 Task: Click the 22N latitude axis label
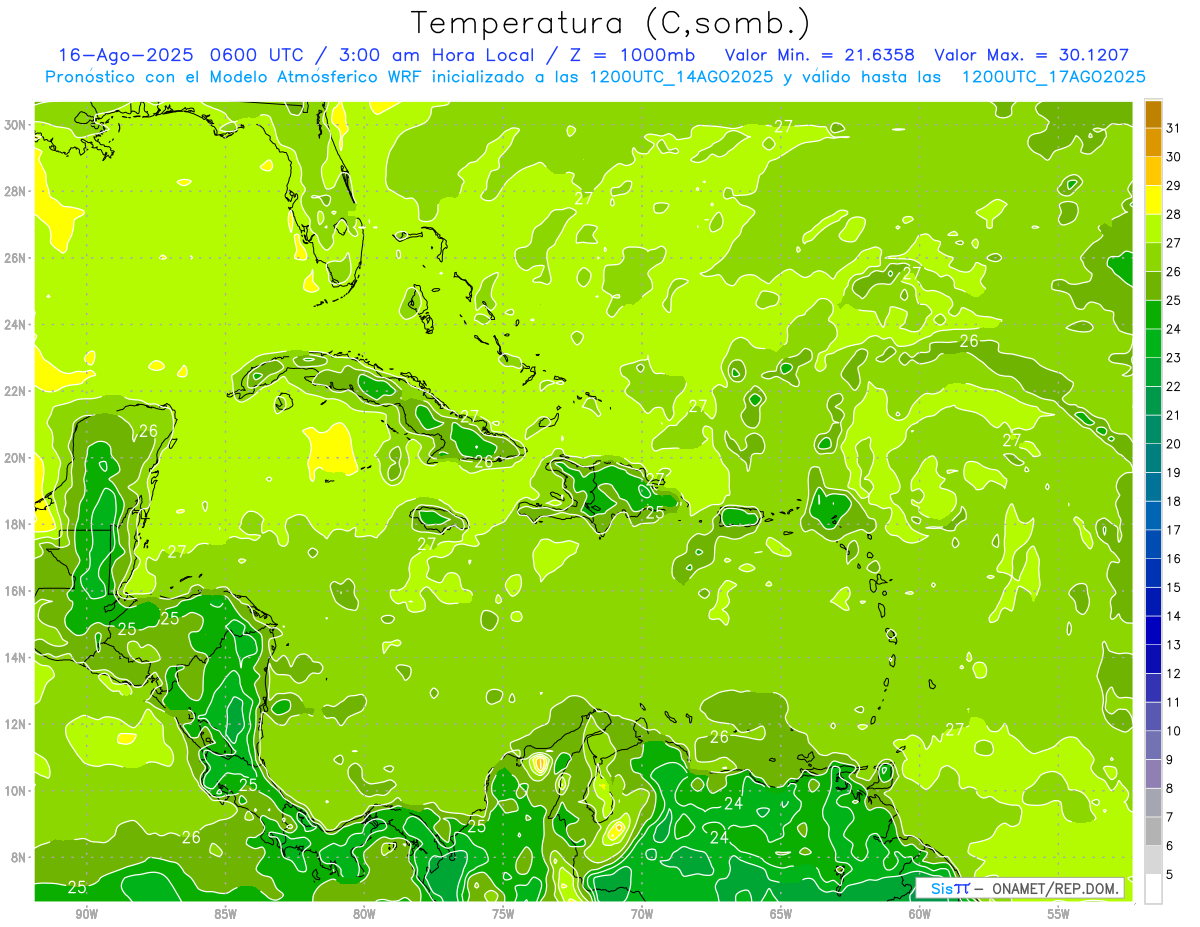(x=17, y=391)
